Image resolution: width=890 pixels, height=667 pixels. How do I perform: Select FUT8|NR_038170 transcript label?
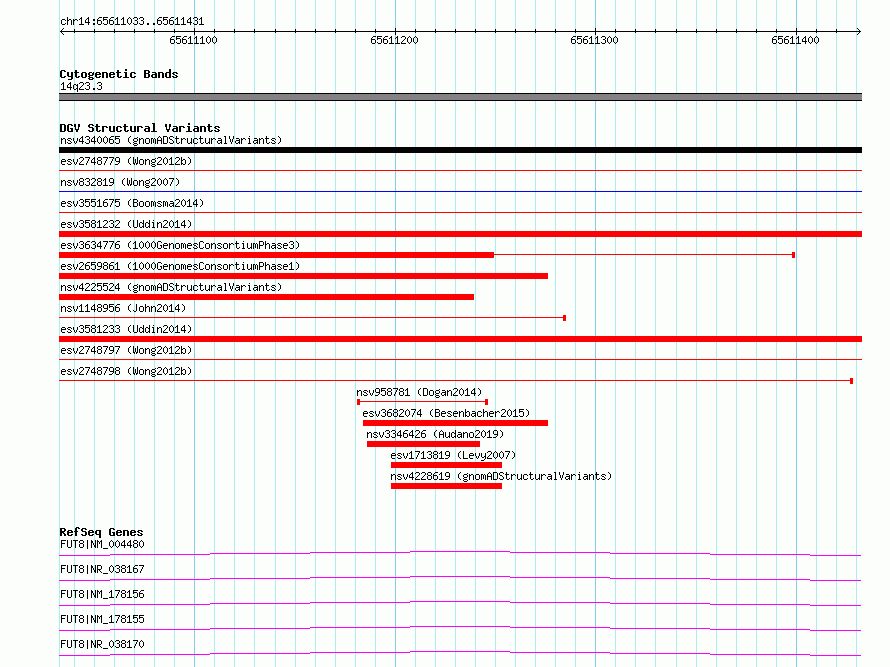pyautogui.click(x=102, y=644)
